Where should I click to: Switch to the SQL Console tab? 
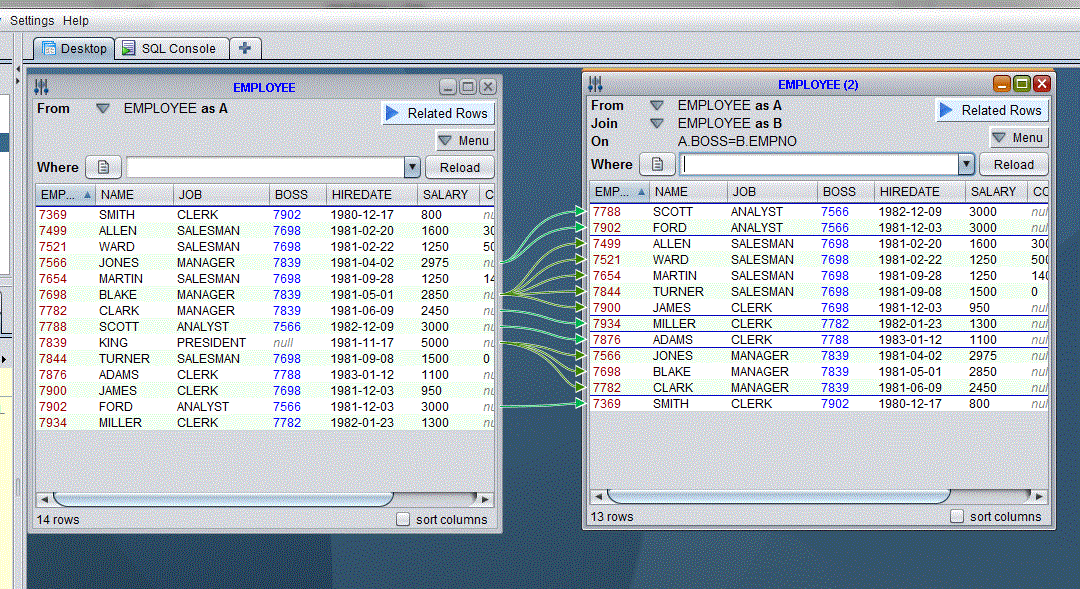pos(172,49)
